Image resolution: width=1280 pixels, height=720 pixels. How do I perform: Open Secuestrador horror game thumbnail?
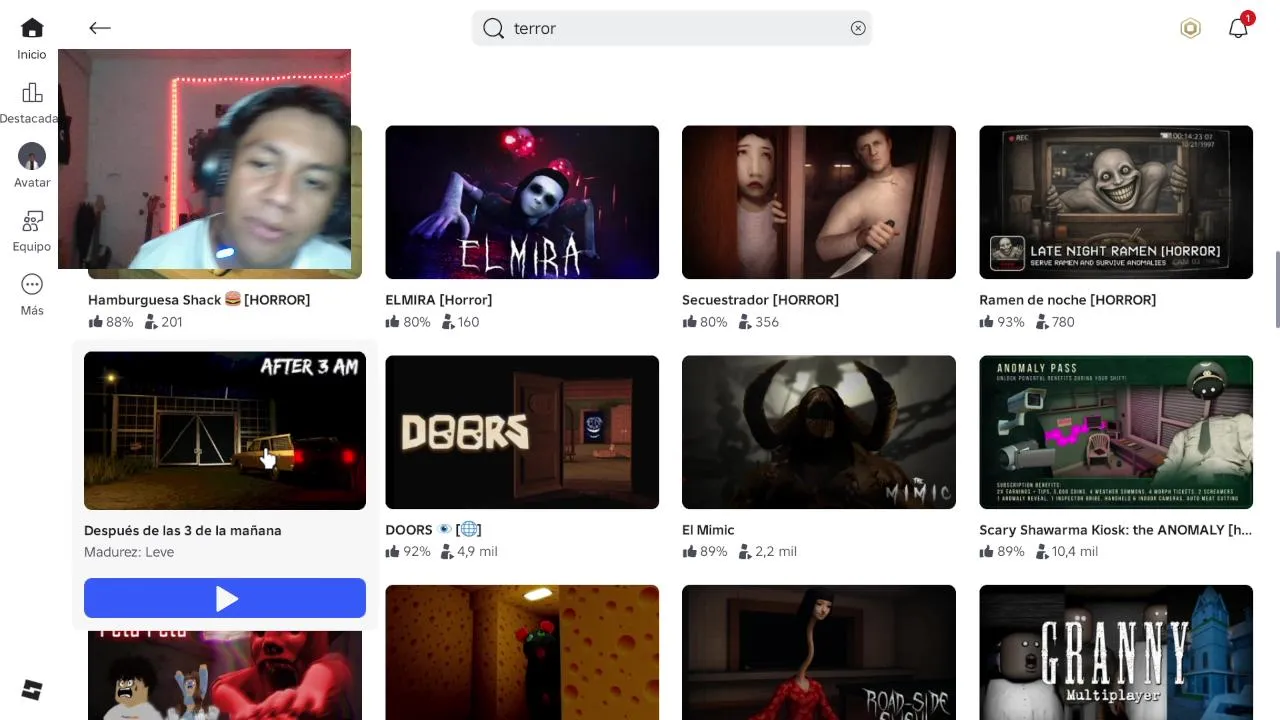tap(819, 202)
